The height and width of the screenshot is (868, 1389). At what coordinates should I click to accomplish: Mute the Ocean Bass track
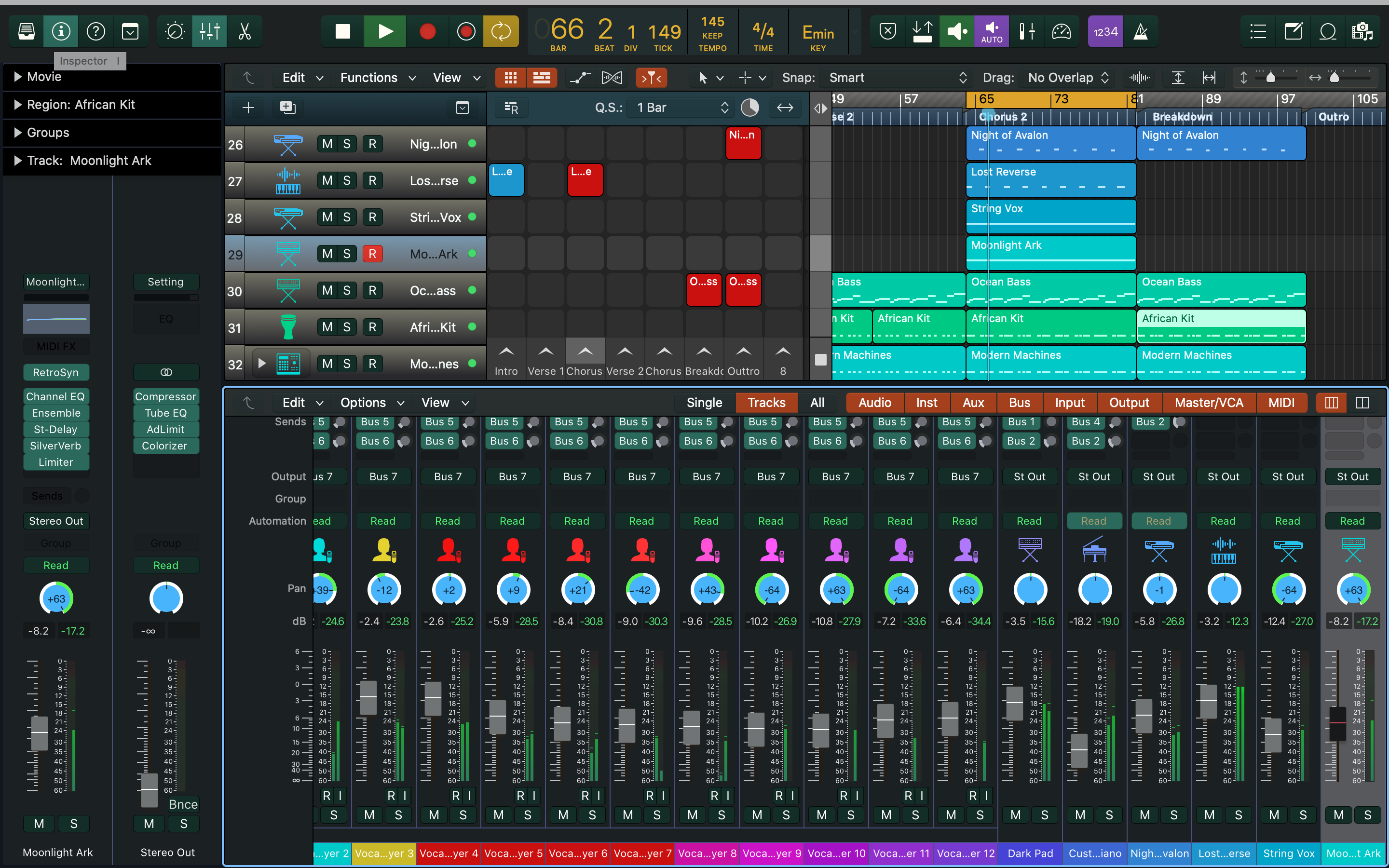coord(327,290)
